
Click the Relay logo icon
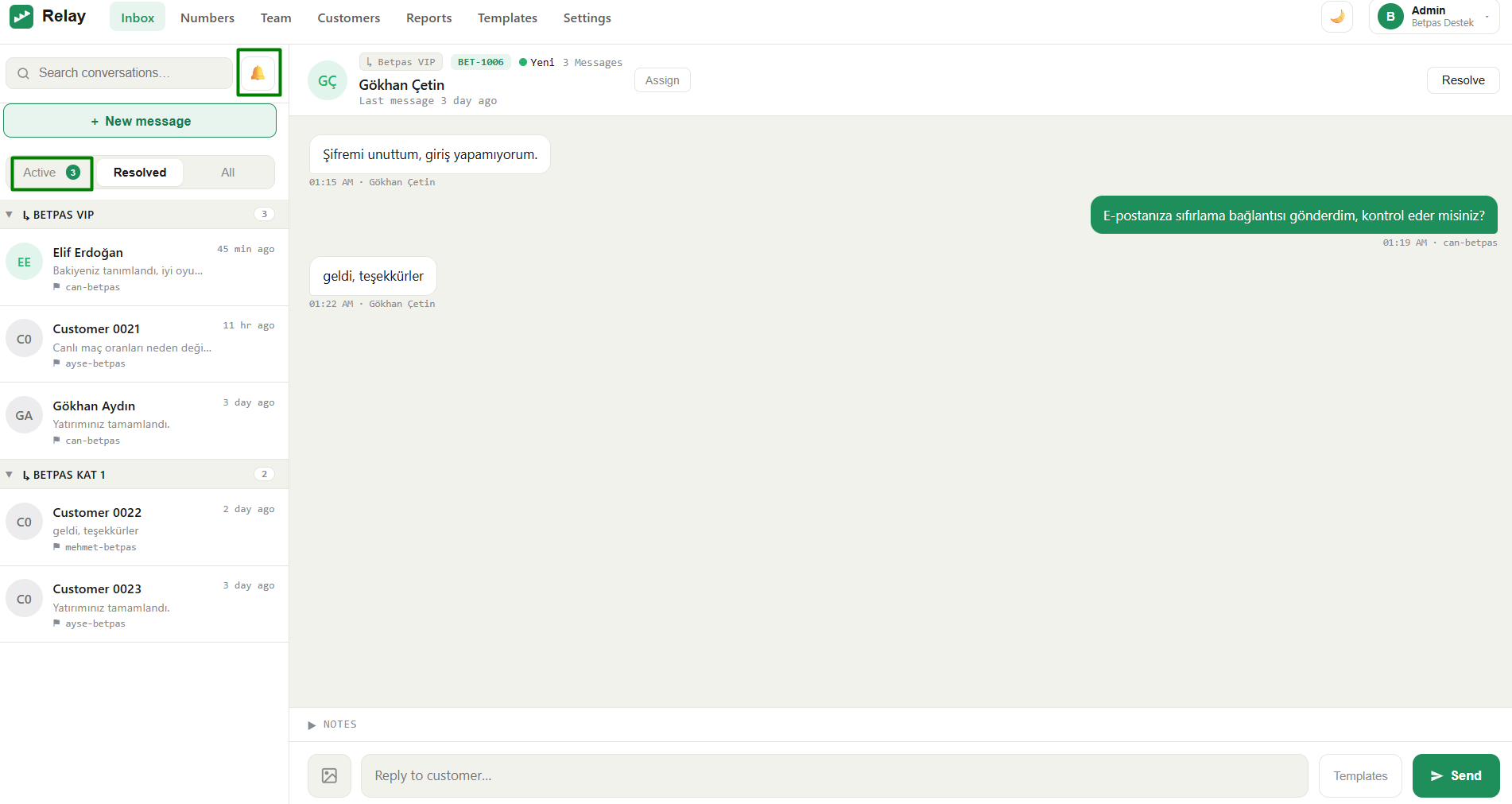(x=21, y=17)
